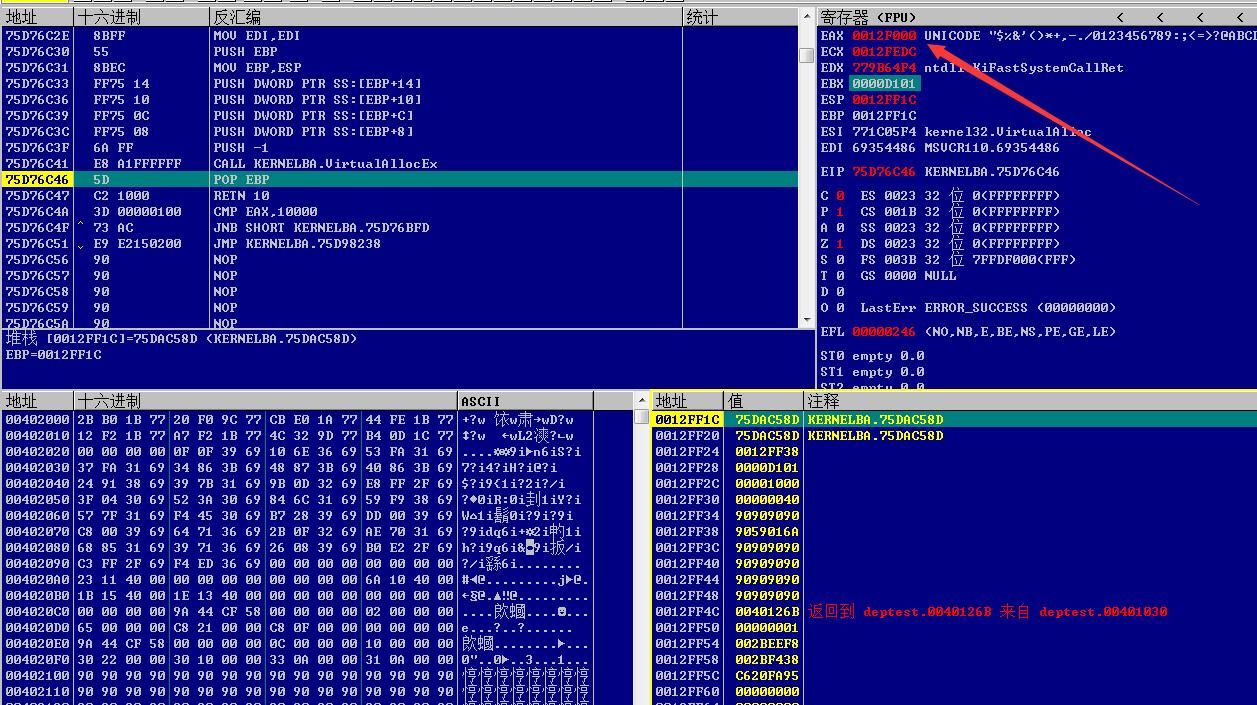1257x705 pixels.
Task: Select stack value C620FA95 at 0012FF5C
Action: (x=767, y=675)
